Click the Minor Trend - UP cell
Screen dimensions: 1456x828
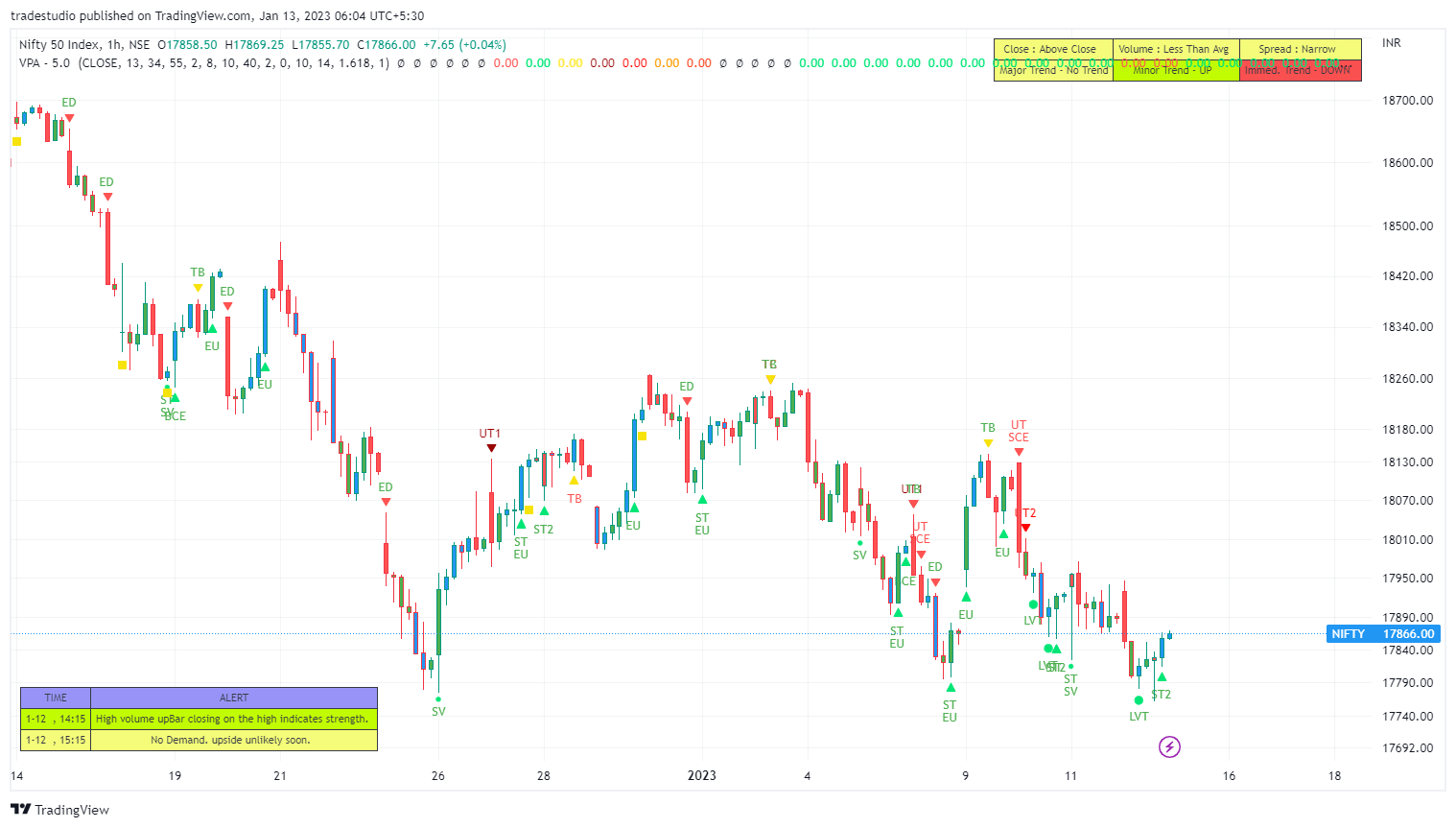[1176, 70]
